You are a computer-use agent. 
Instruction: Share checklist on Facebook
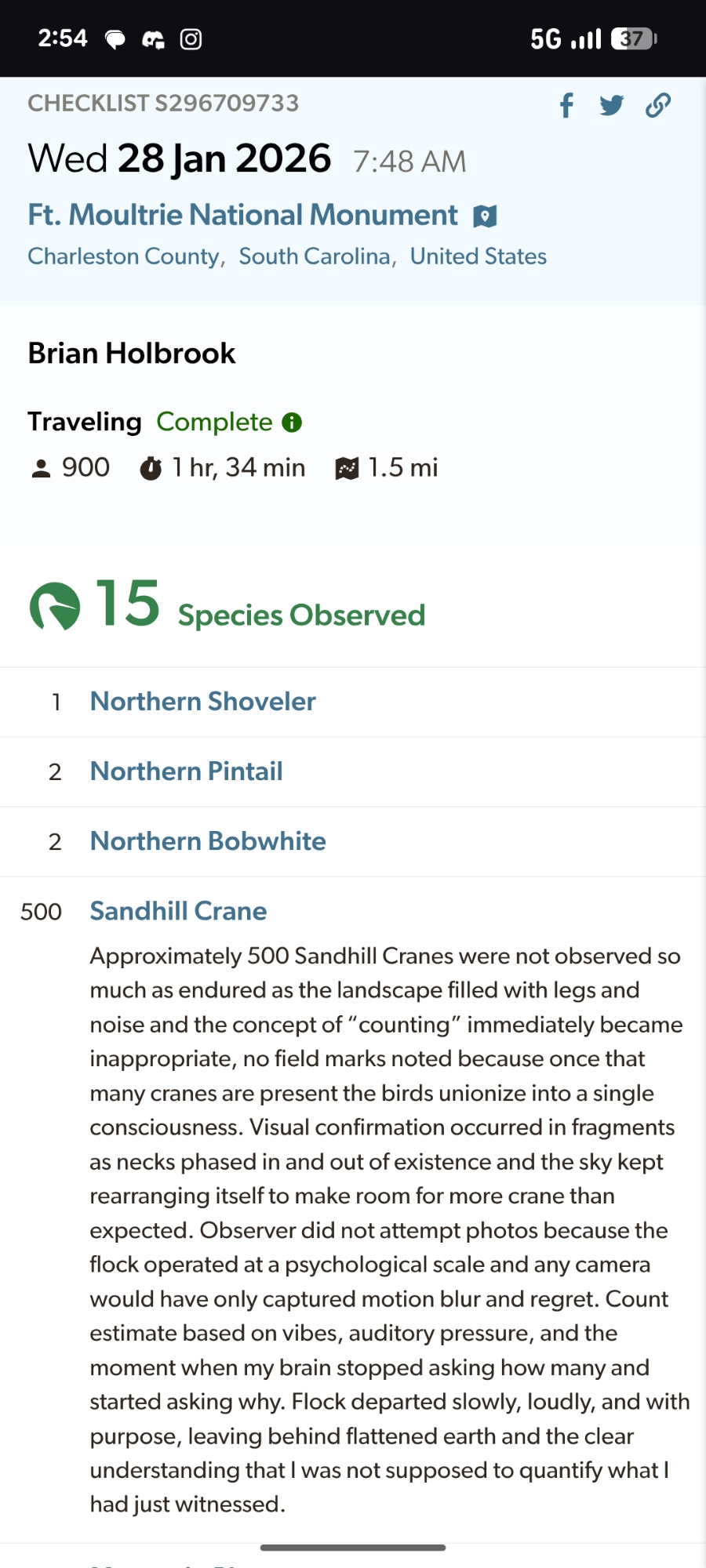pos(566,105)
